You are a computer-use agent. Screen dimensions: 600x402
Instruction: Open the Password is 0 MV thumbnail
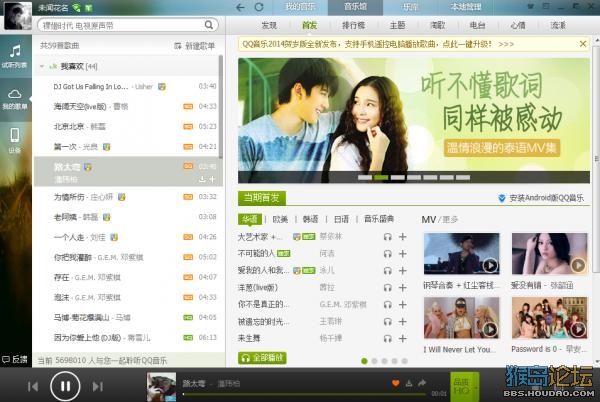click(x=549, y=318)
